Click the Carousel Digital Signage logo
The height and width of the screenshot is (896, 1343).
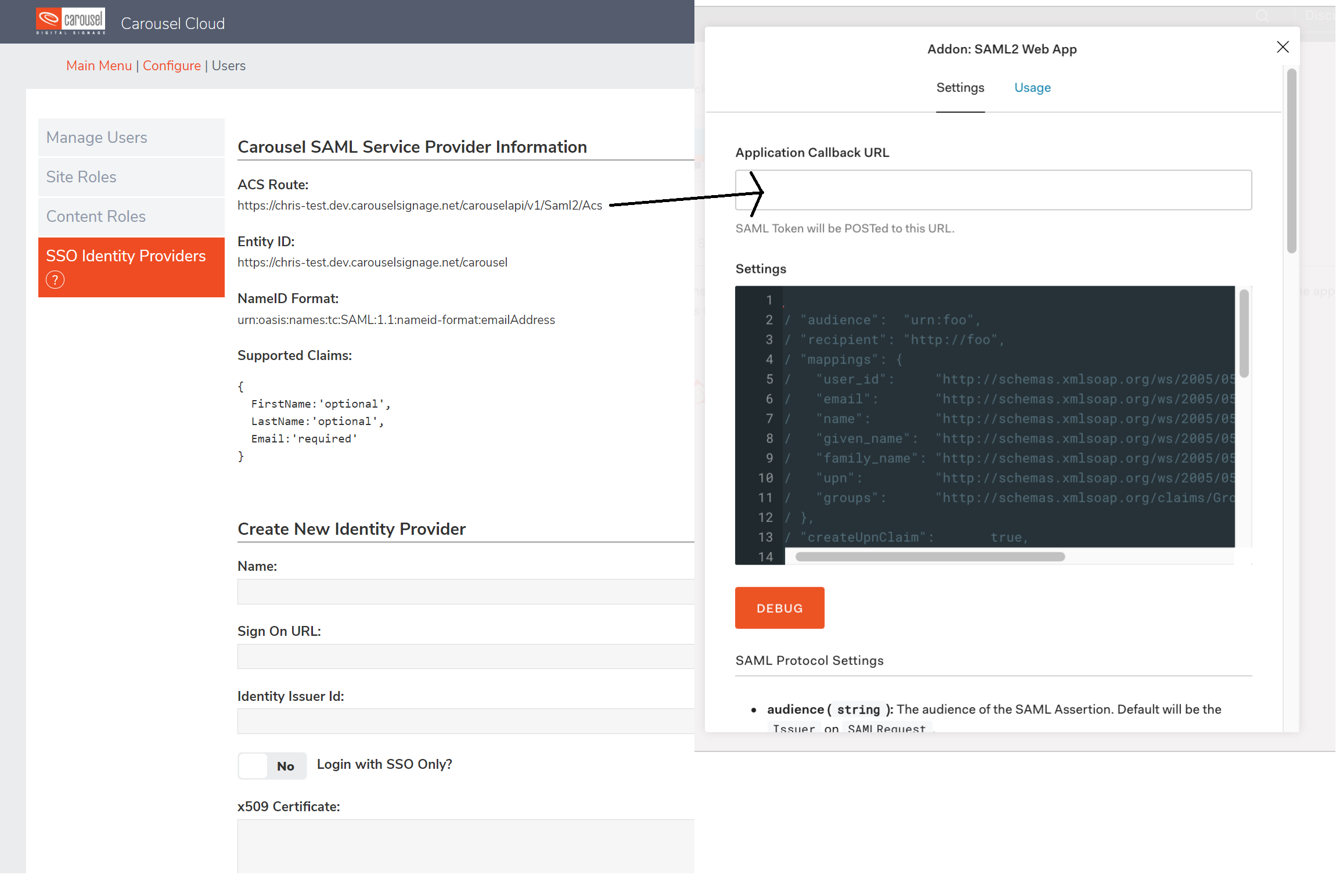pos(70,20)
